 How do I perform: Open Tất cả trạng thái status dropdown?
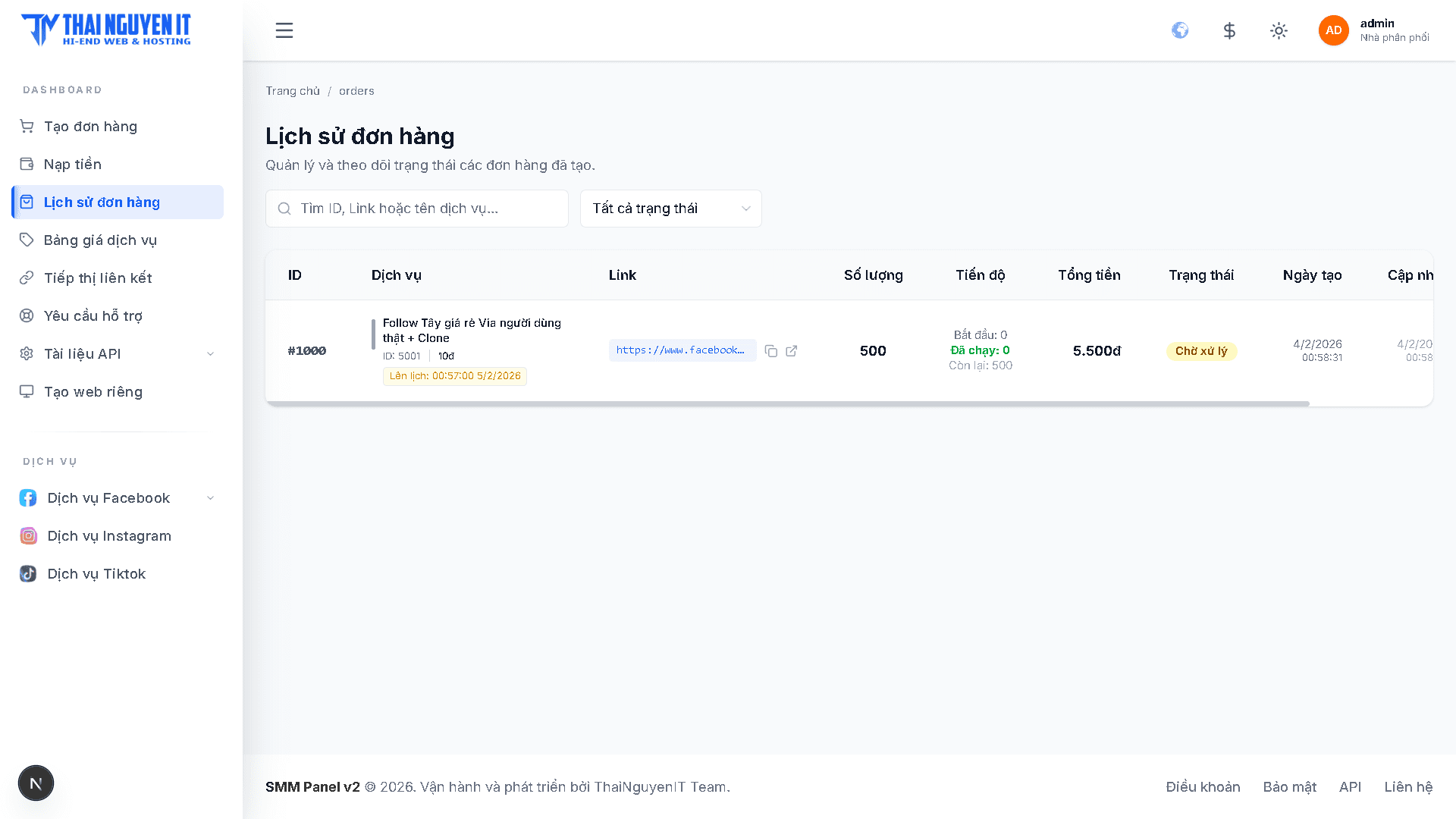pos(671,209)
